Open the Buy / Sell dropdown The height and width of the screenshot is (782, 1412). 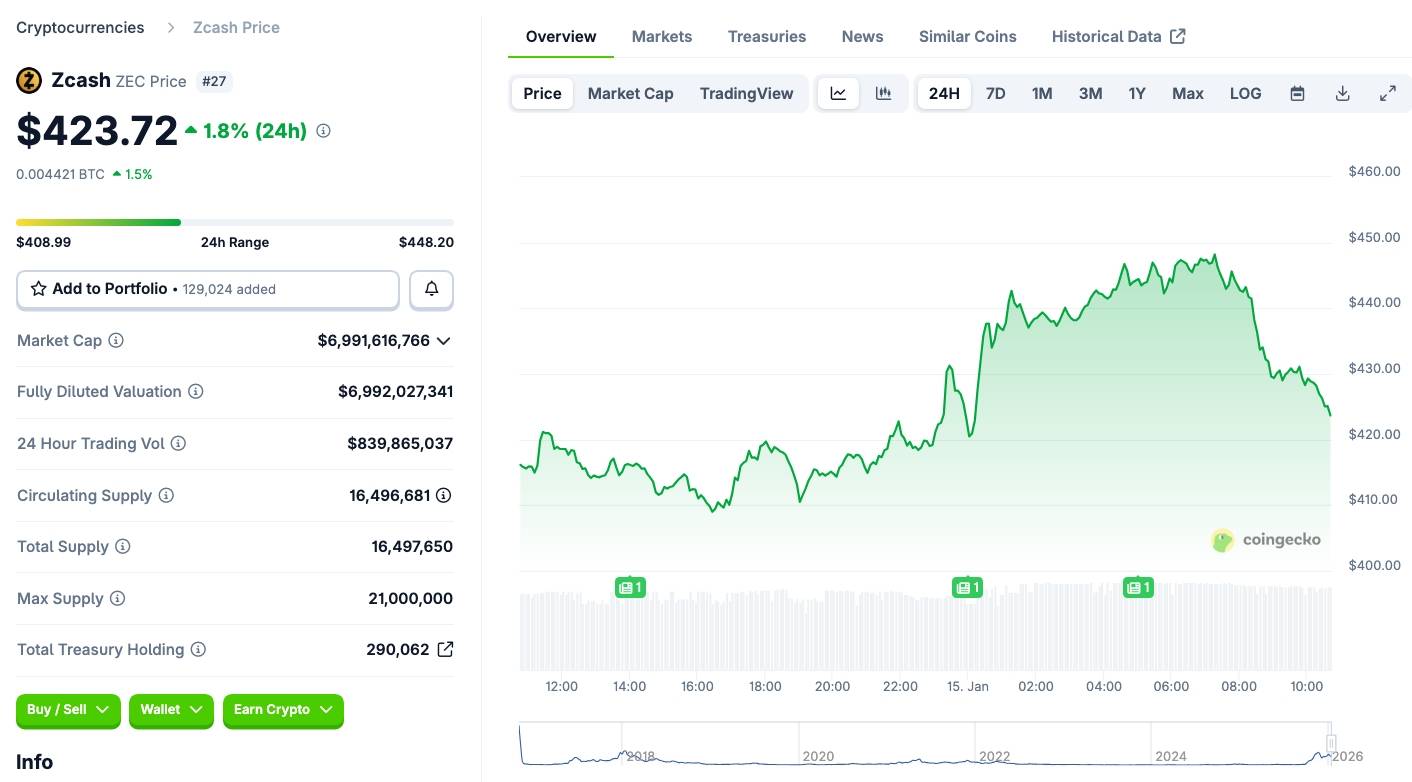coord(68,710)
